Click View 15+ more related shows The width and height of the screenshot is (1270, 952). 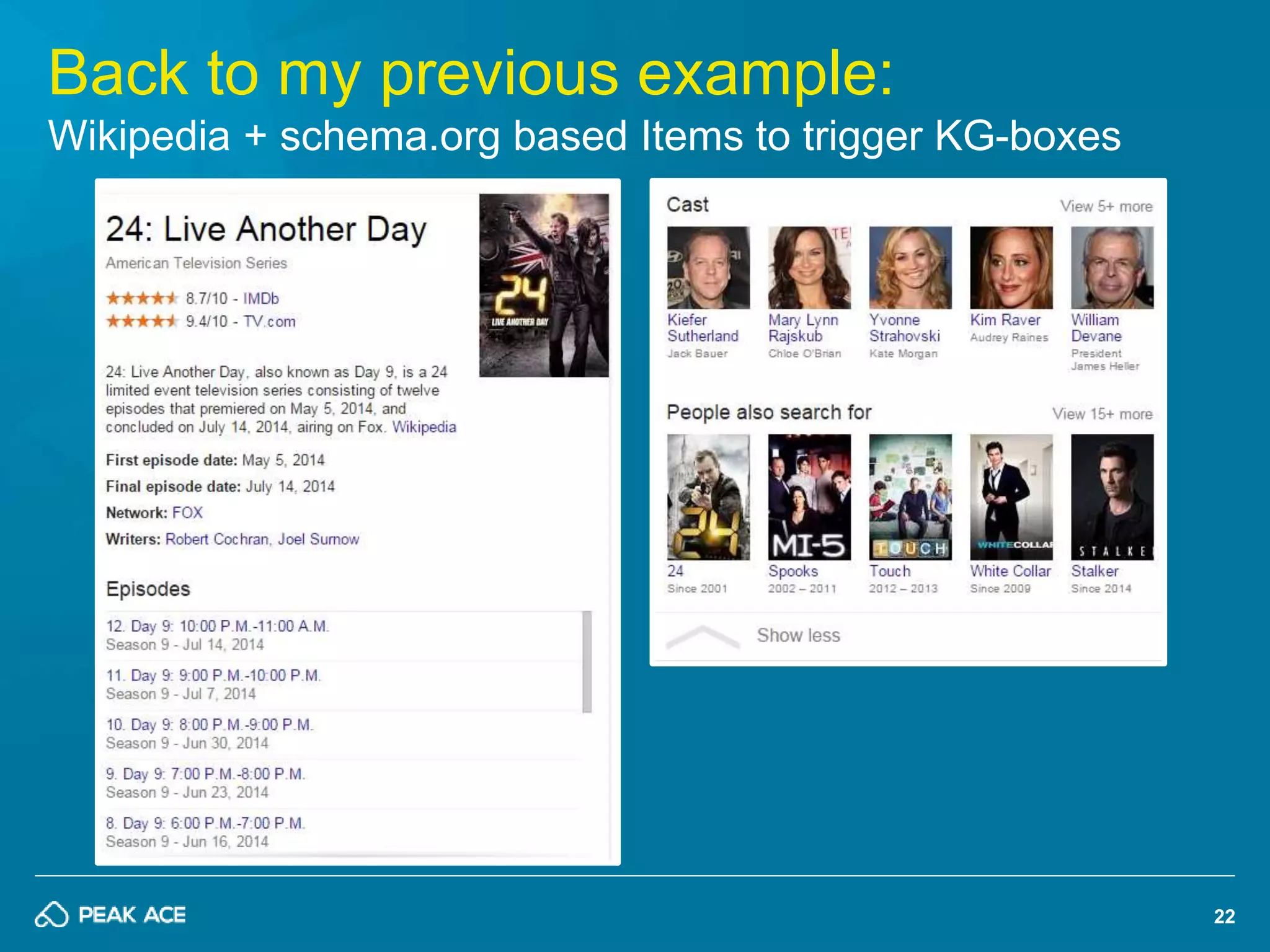tap(1103, 414)
